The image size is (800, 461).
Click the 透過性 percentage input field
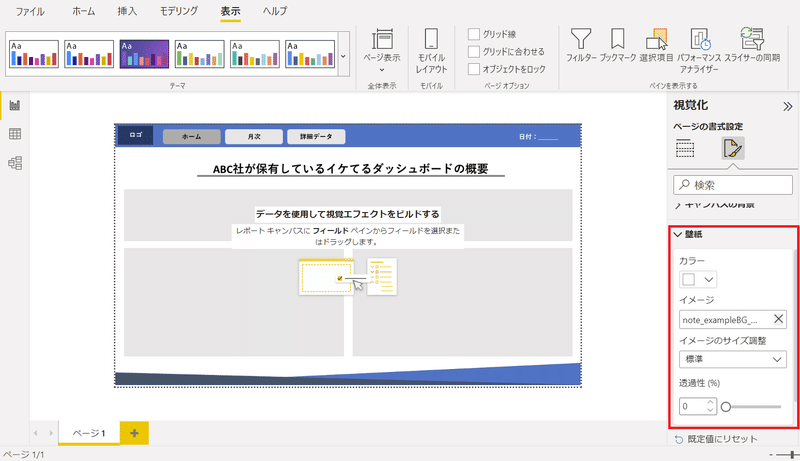coord(693,406)
